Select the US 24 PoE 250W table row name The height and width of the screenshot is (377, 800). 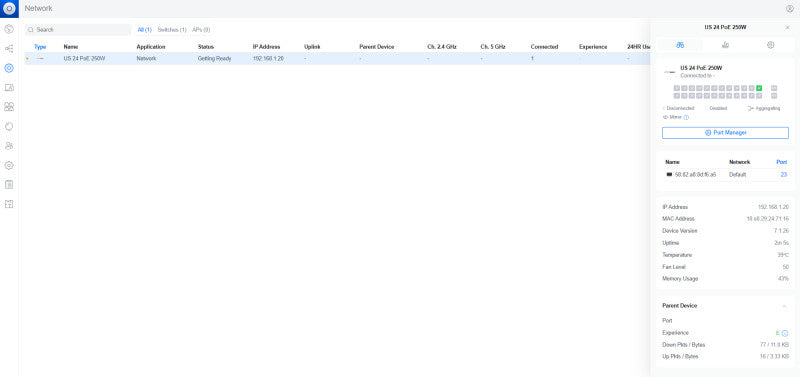(85, 59)
